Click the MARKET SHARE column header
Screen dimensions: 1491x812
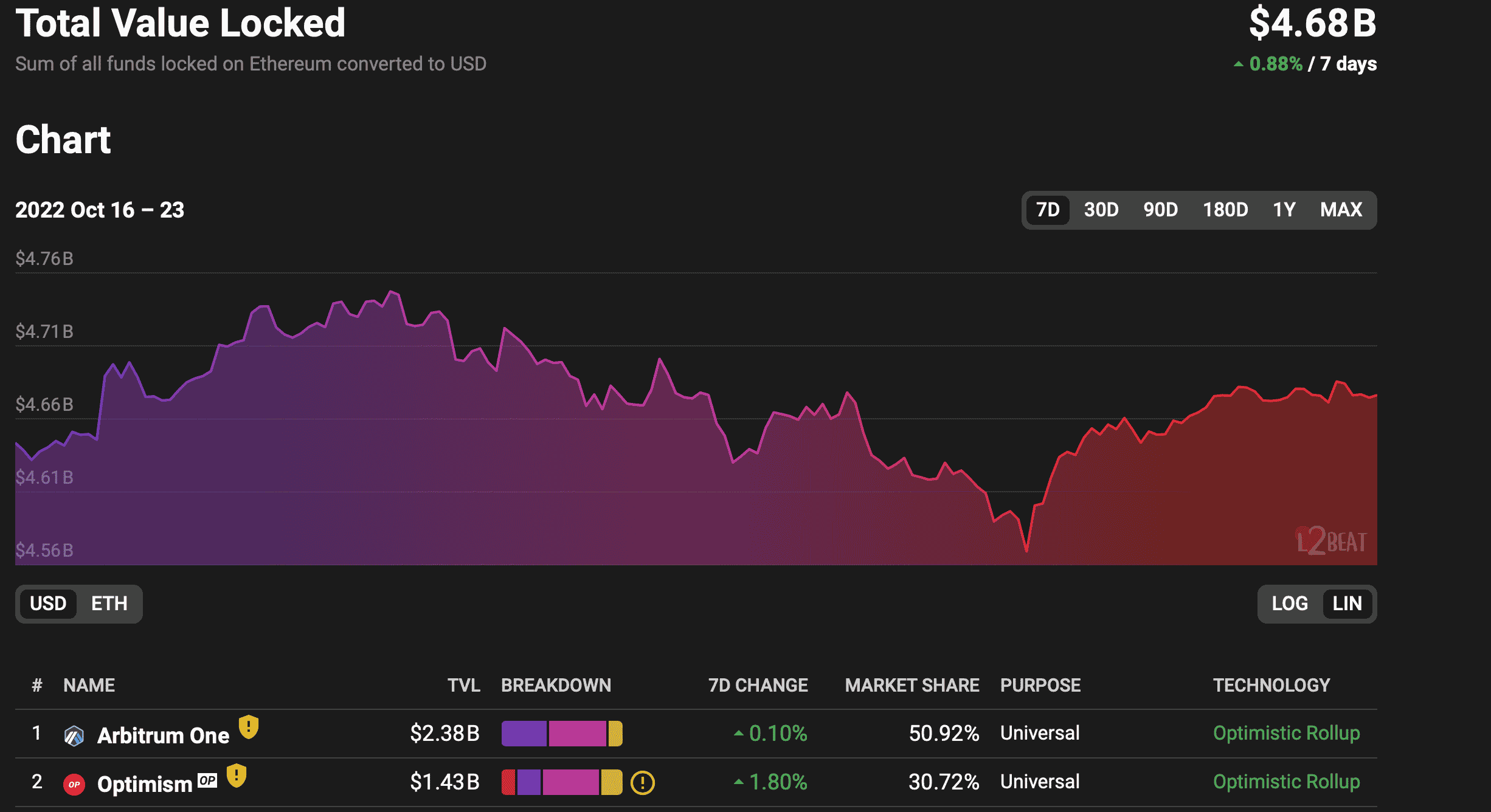pyautogui.click(x=912, y=686)
